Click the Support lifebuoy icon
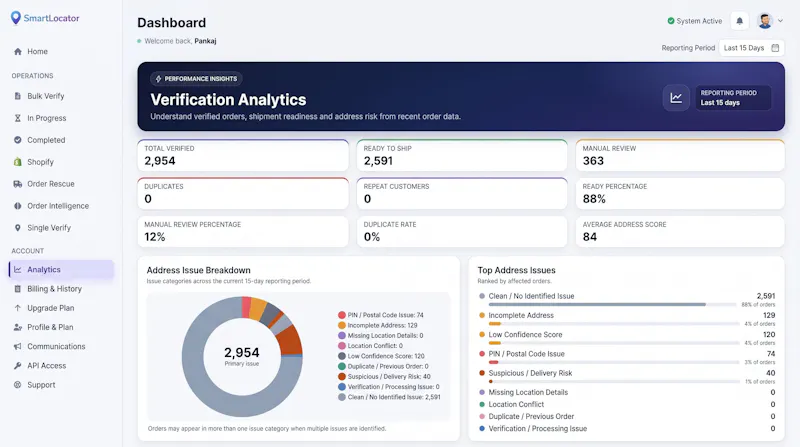Viewport: 800px width, 447px height. (18, 385)
